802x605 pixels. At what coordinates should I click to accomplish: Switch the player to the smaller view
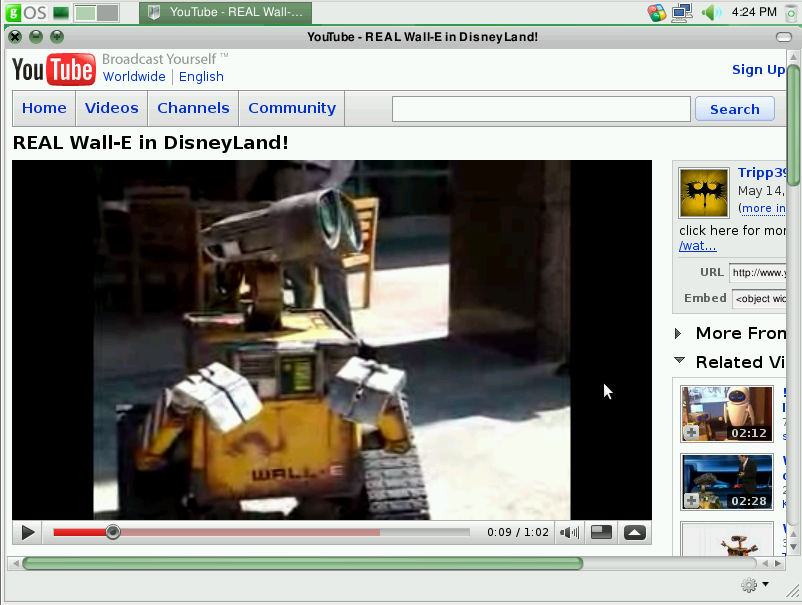point(601,532)
